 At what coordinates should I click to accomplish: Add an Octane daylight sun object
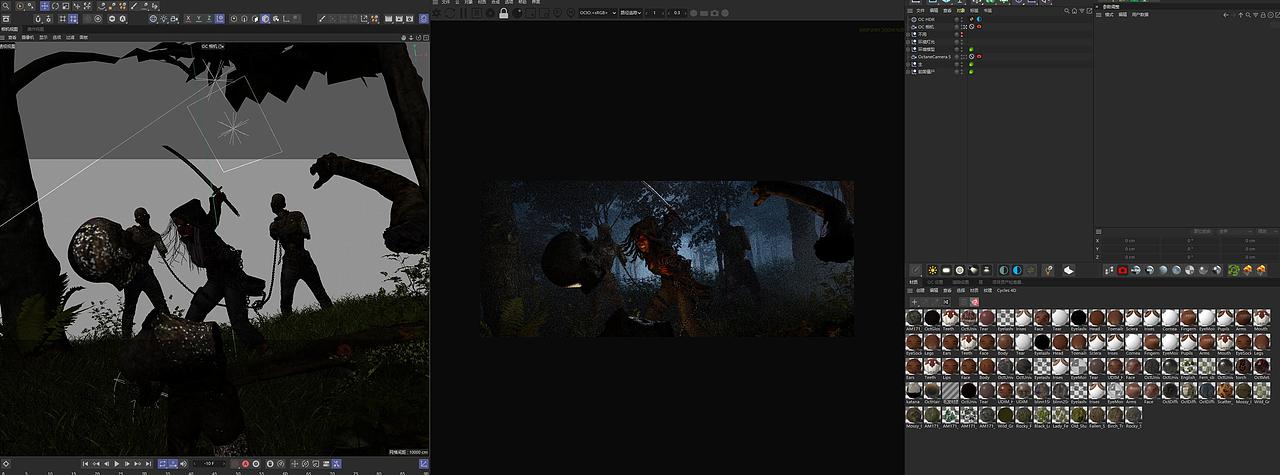tap(933, 270)
